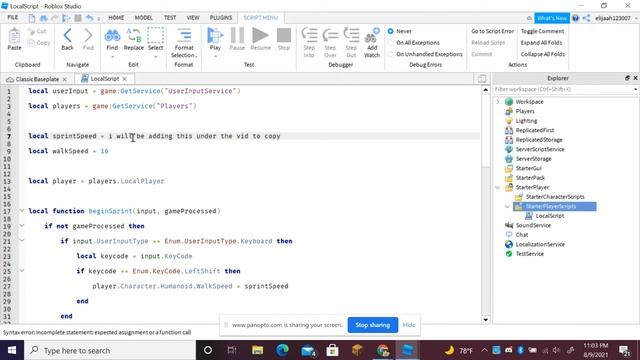Open the Windows Start menu
Viewport: 640px width, 360px height.
click(x=12, y=350)
